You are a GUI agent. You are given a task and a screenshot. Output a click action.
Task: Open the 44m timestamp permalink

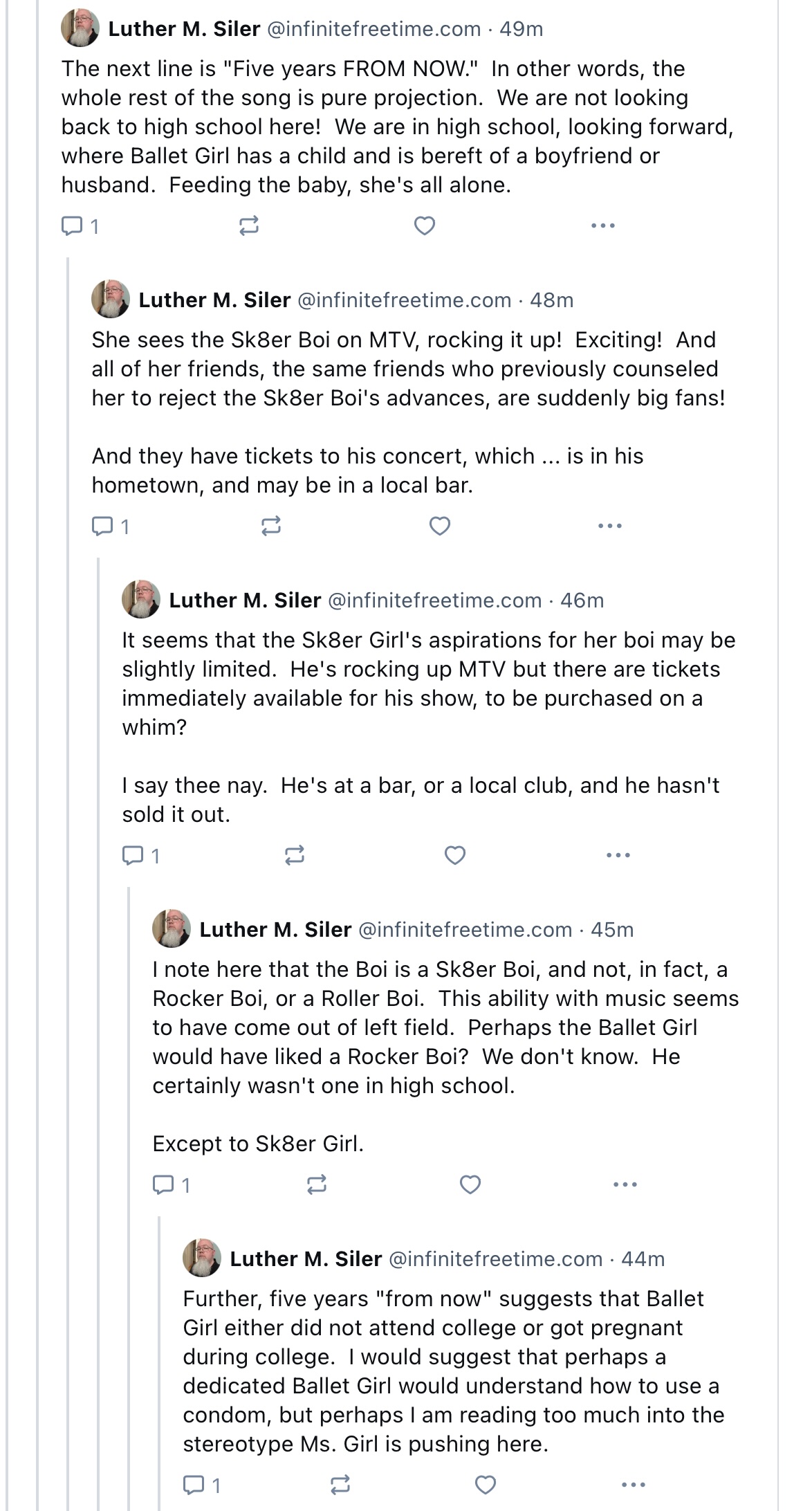coord(643,1259)
